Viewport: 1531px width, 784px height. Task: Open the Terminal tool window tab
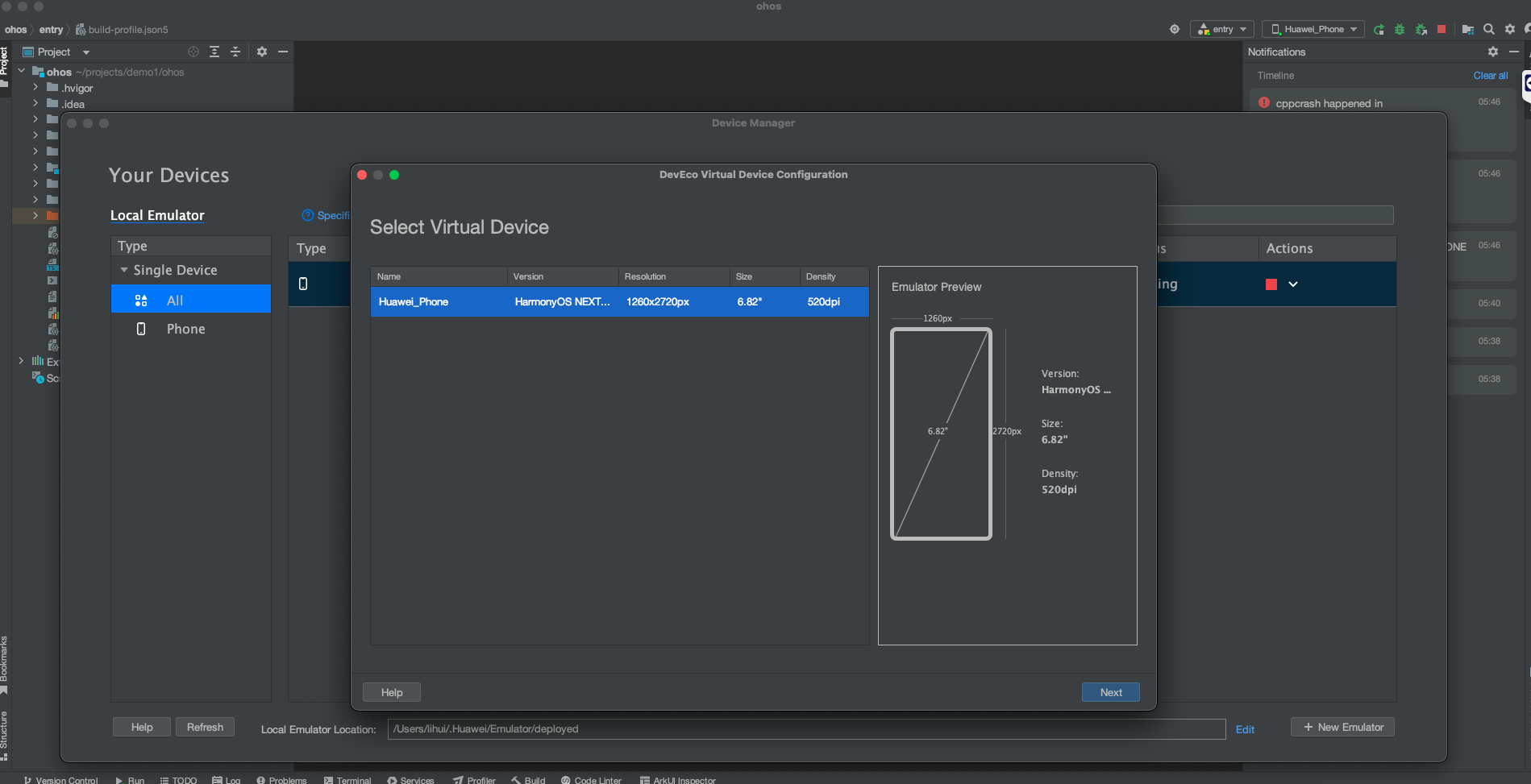click(x=347, y=779)
